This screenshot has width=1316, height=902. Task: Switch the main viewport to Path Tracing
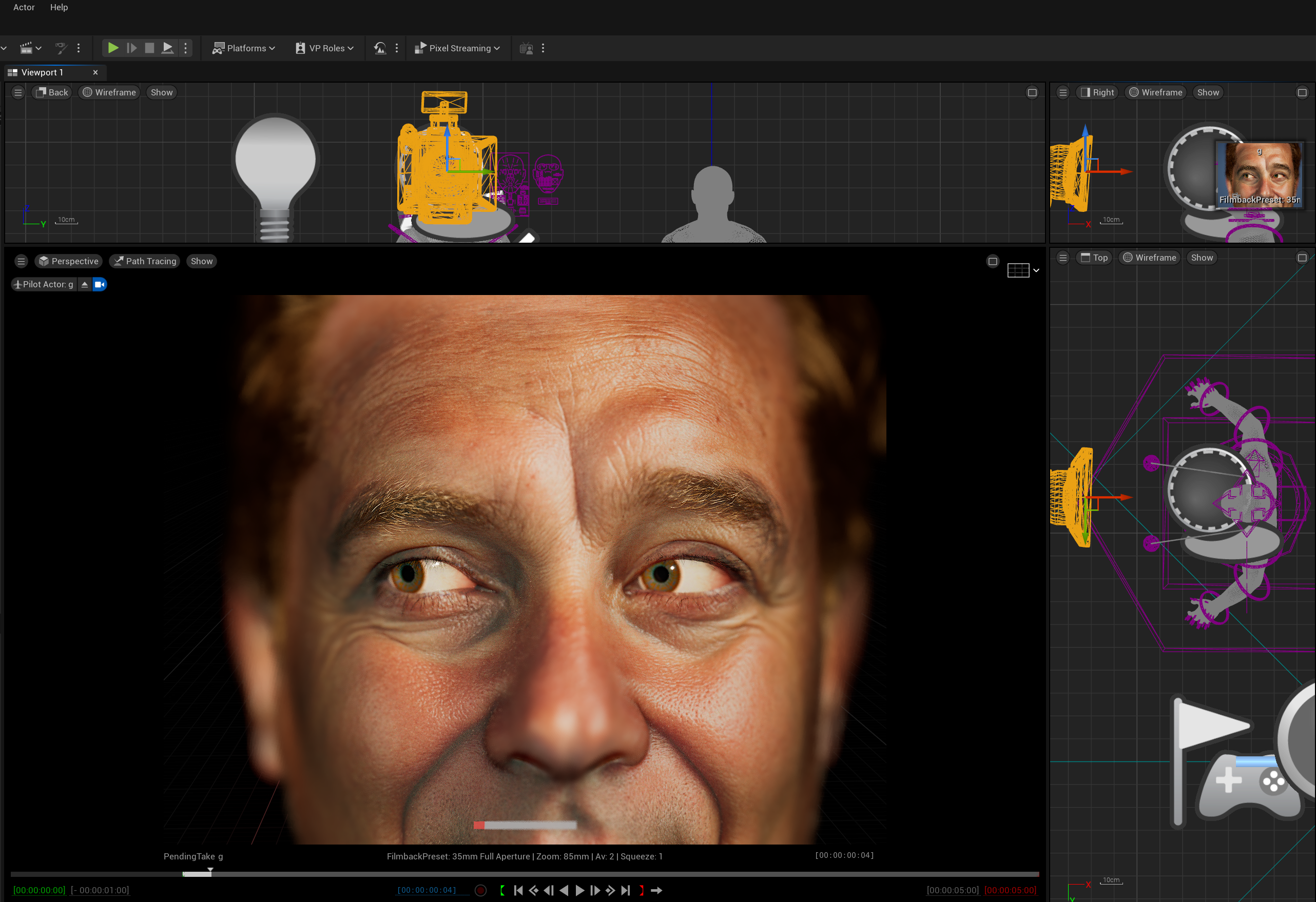144,261
